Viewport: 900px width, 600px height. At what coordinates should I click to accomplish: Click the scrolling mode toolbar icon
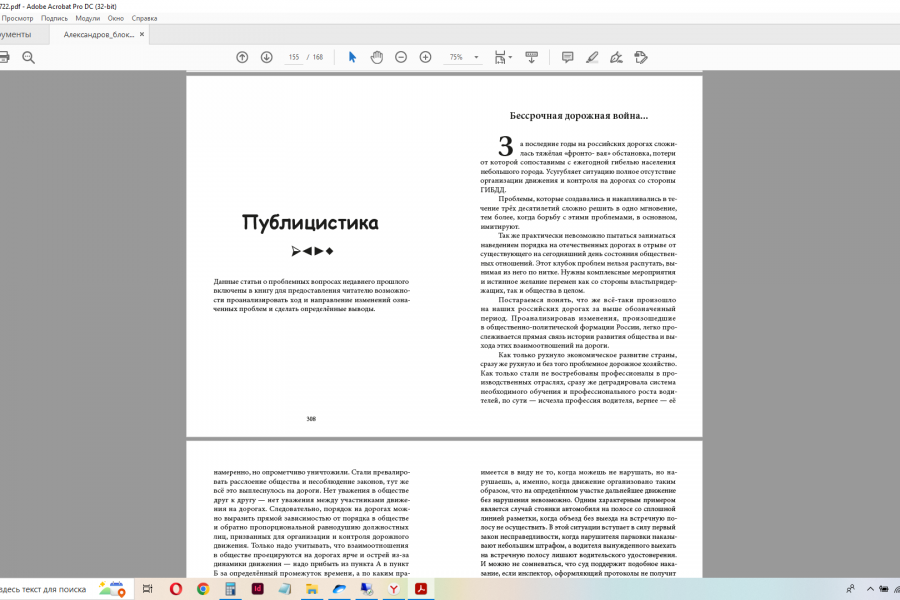[x=531, y=57]
